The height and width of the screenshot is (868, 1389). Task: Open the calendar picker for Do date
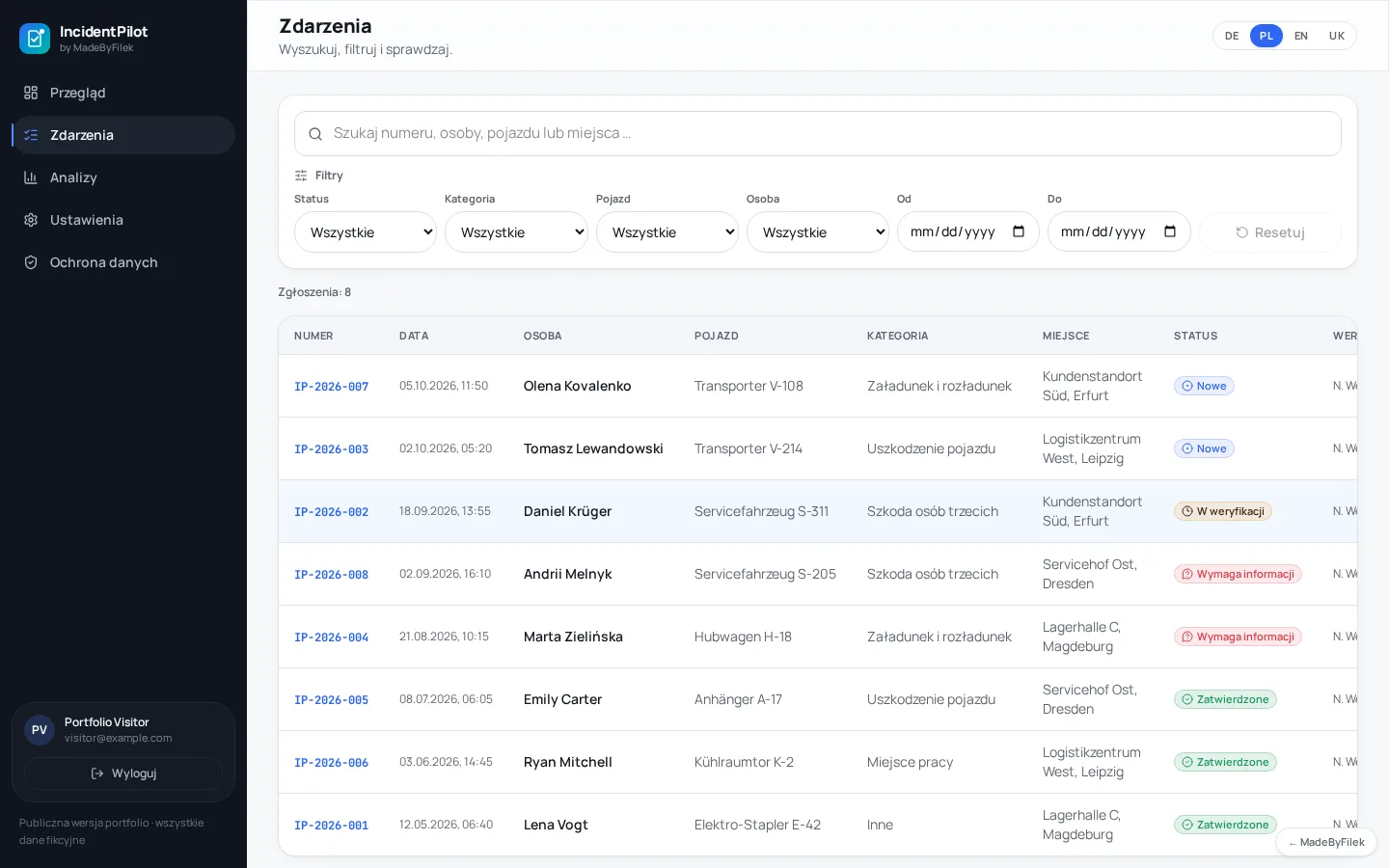[x=1170, y=231]
